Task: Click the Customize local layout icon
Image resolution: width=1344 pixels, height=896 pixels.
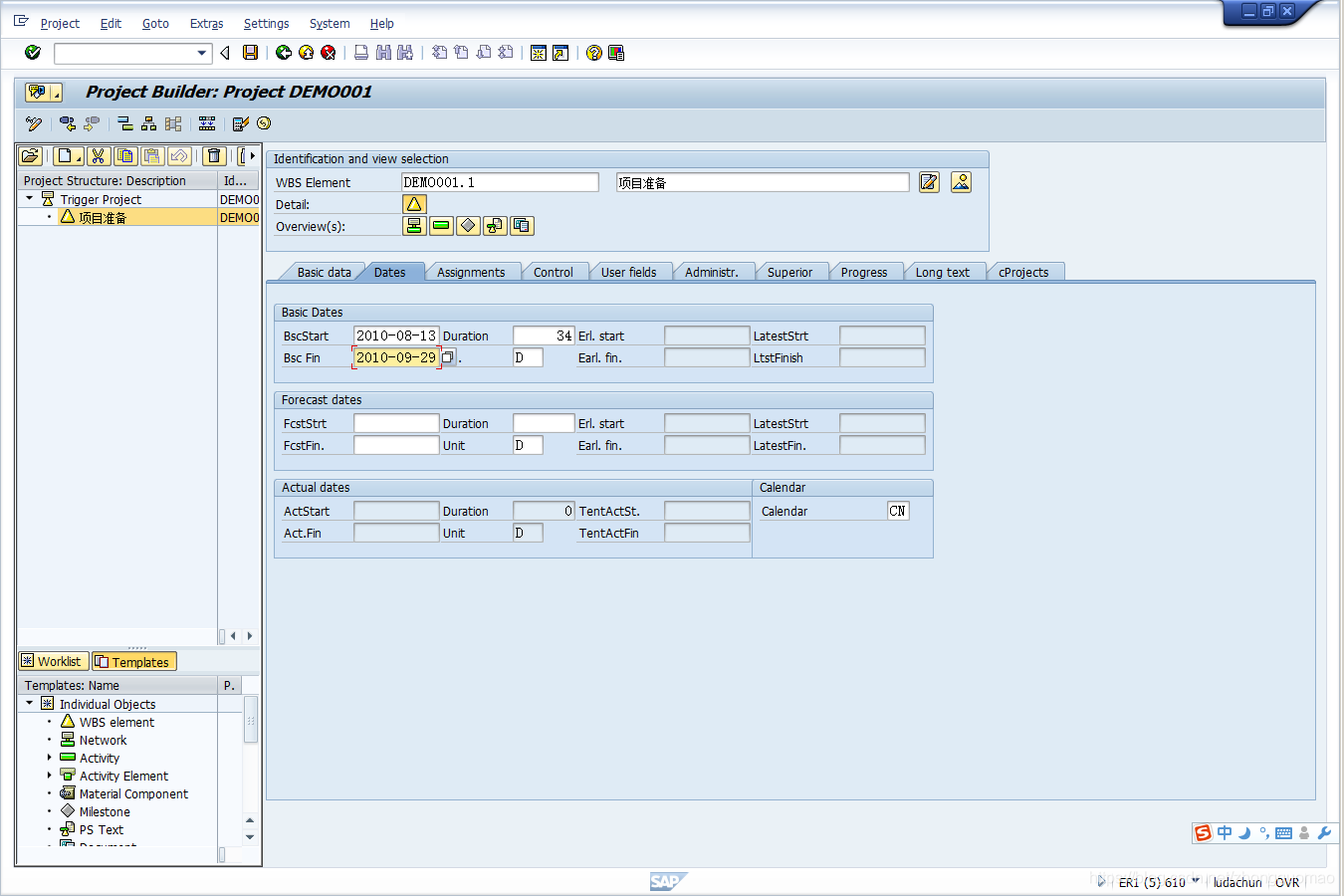Action: pos(616,53)
